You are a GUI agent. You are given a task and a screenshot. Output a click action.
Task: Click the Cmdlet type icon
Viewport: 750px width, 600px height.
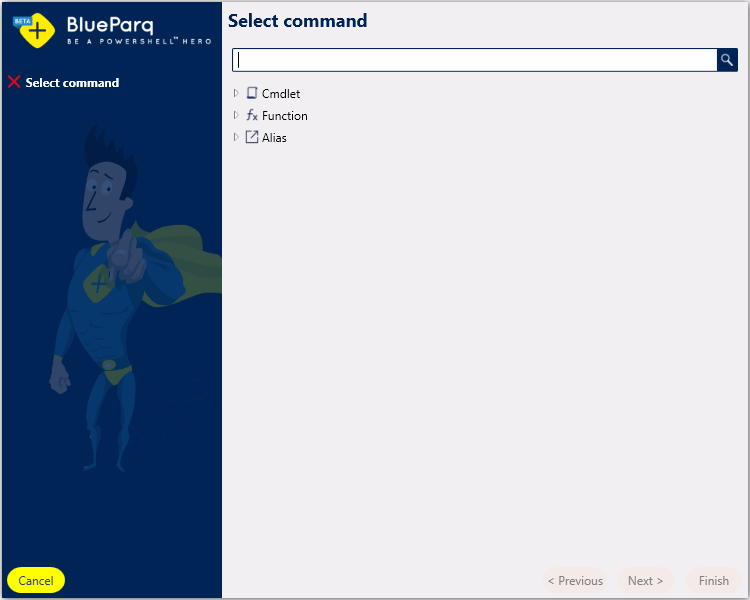pyautogui.click(x=252, y=93)
